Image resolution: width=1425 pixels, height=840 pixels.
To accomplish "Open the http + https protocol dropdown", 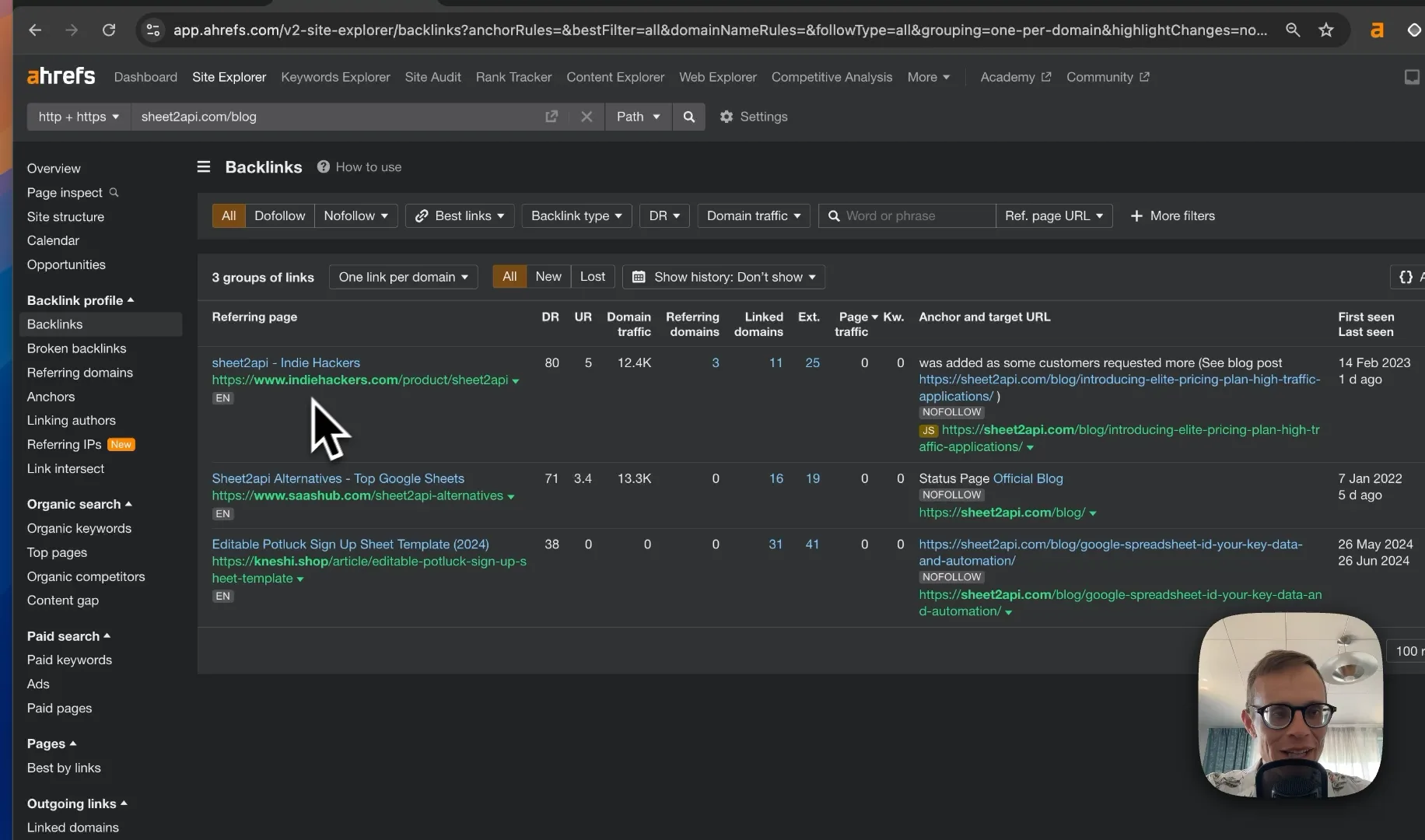I will [79, 117].
